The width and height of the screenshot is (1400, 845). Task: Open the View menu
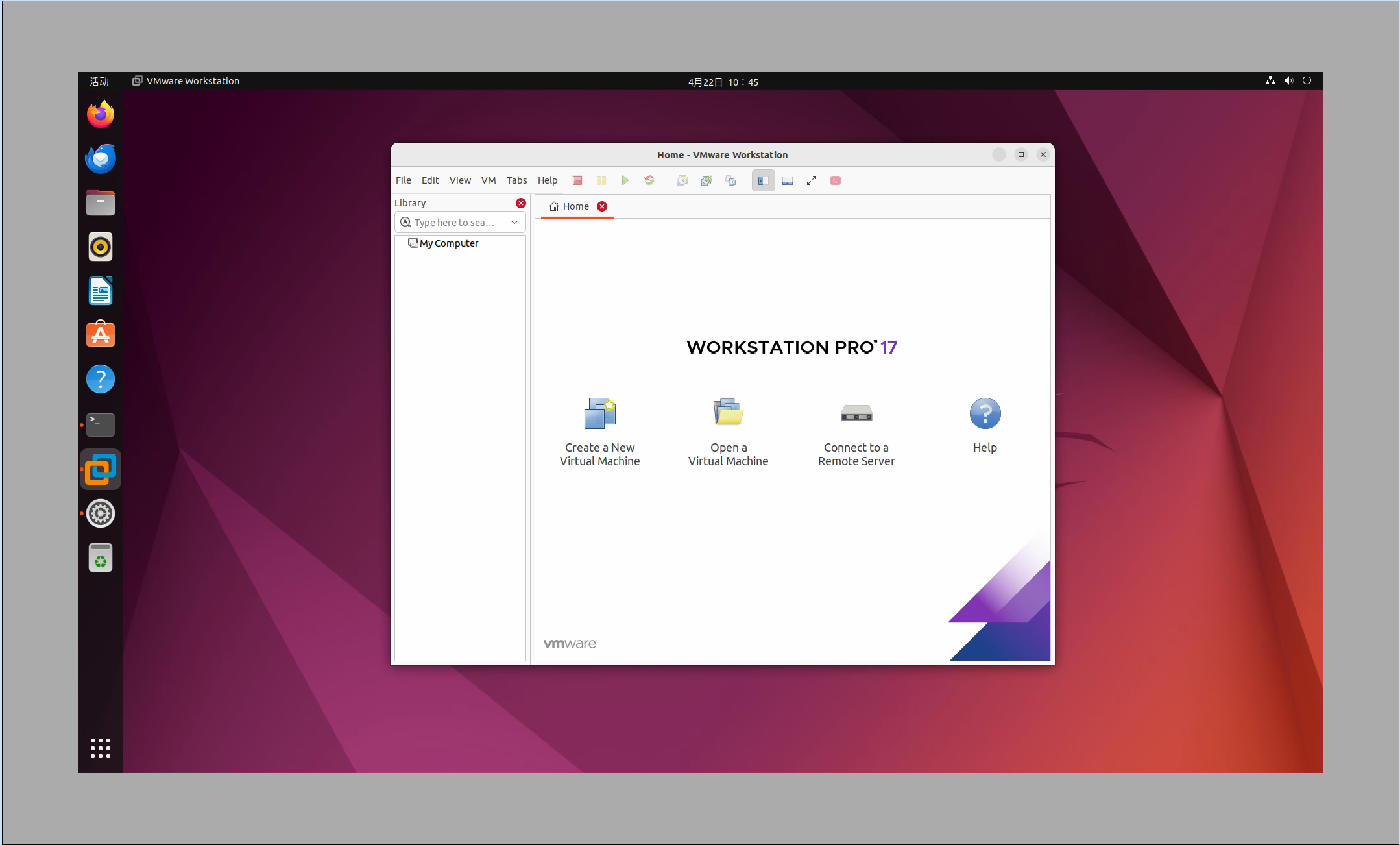tap(460, 180)
